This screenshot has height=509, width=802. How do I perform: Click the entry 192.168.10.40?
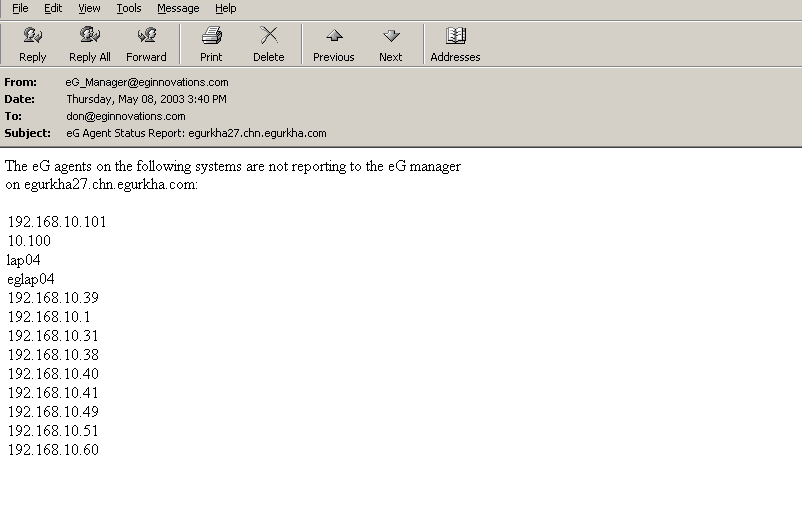tap(53, 374)
